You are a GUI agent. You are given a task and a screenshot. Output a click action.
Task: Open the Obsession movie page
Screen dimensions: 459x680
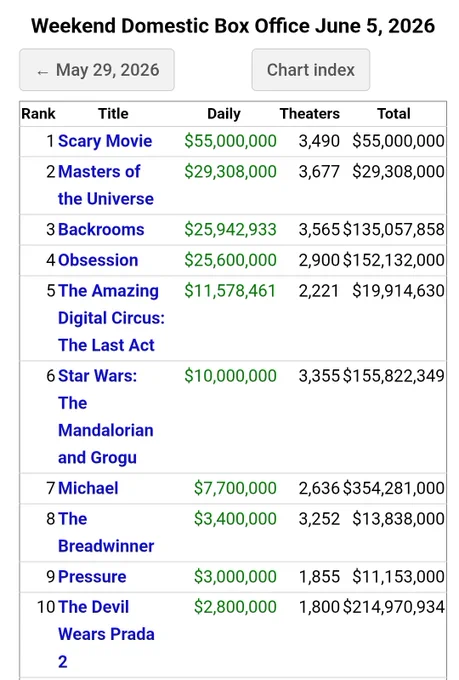tap(98, 260)
